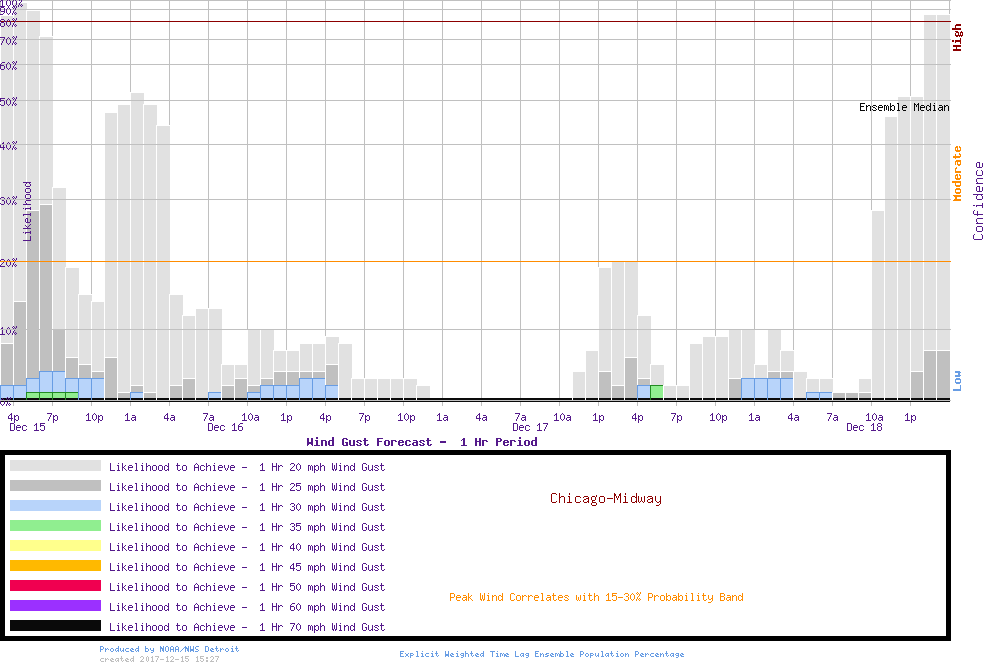The image size is (1000, 670).
Task: Select the Dec 16 date marker
Action: pos(225,427)
